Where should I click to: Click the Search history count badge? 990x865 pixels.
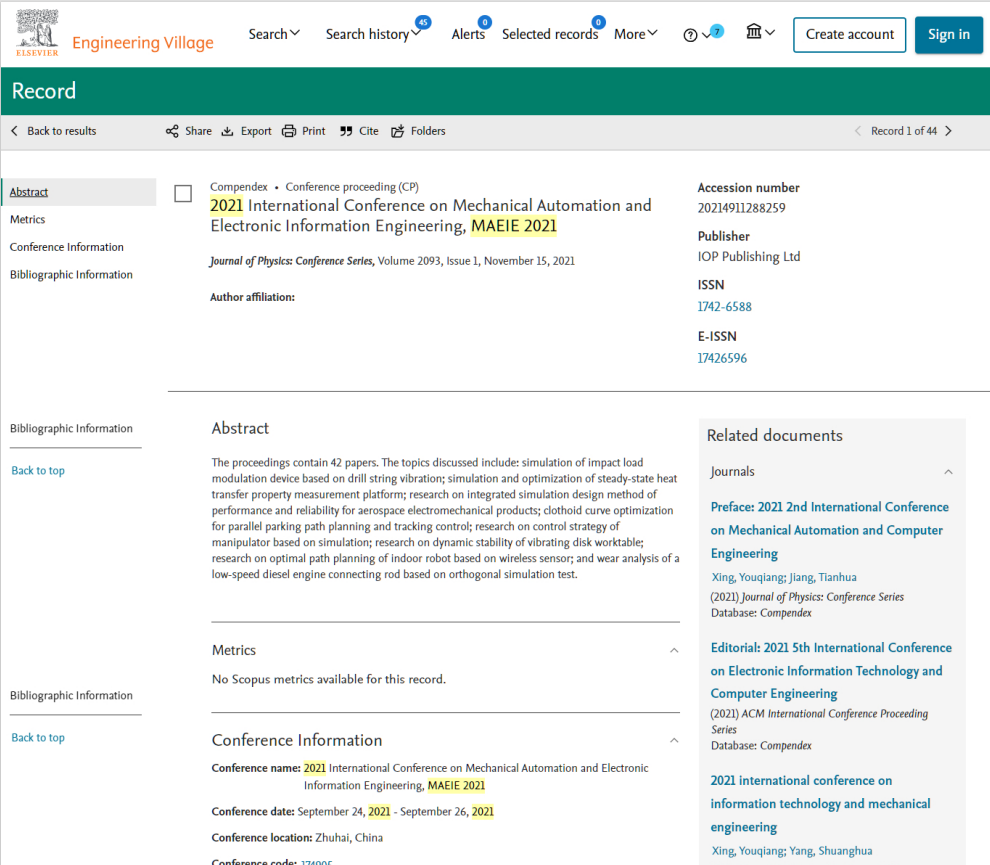tap(423, 23)
